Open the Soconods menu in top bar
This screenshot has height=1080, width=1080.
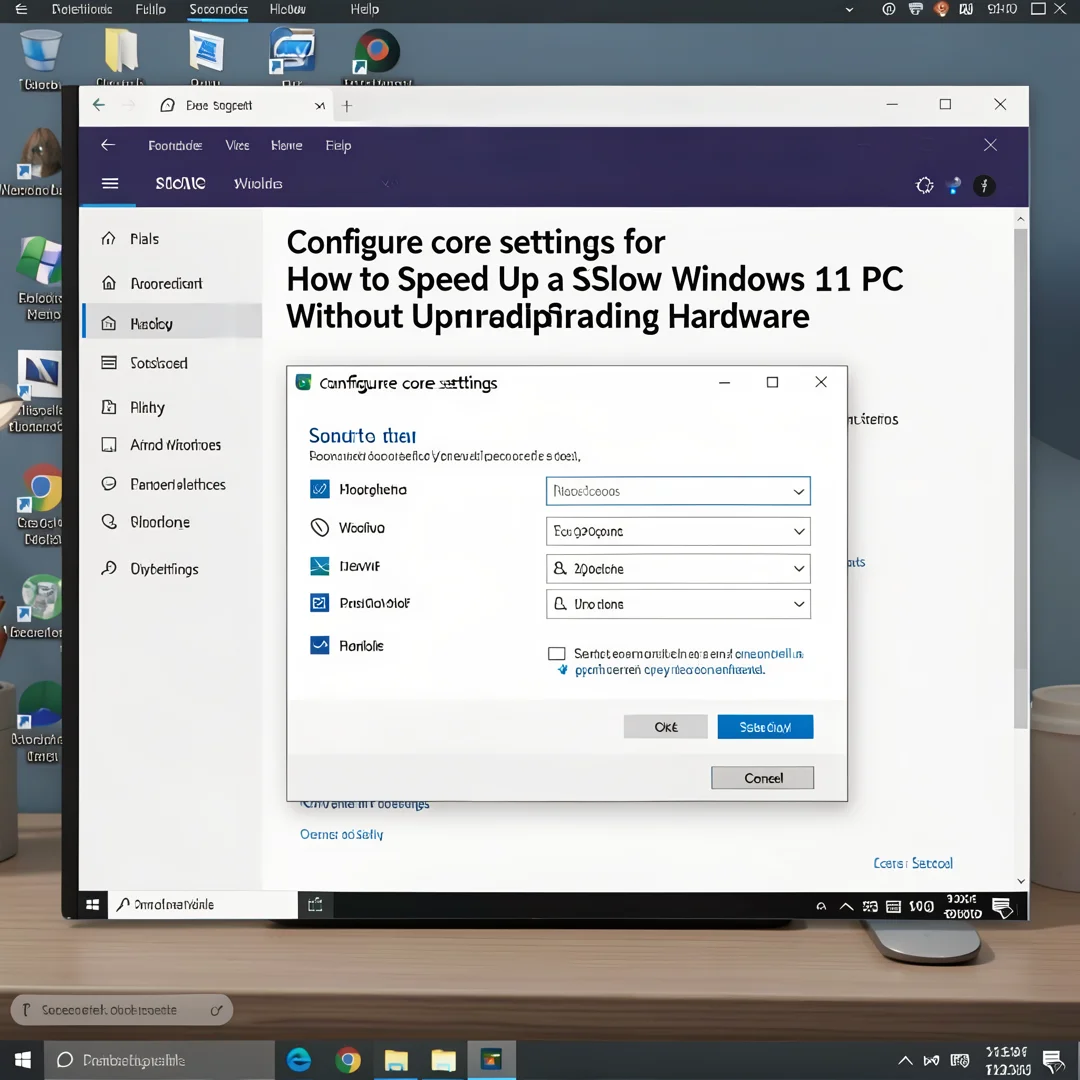tap(218, 10)
